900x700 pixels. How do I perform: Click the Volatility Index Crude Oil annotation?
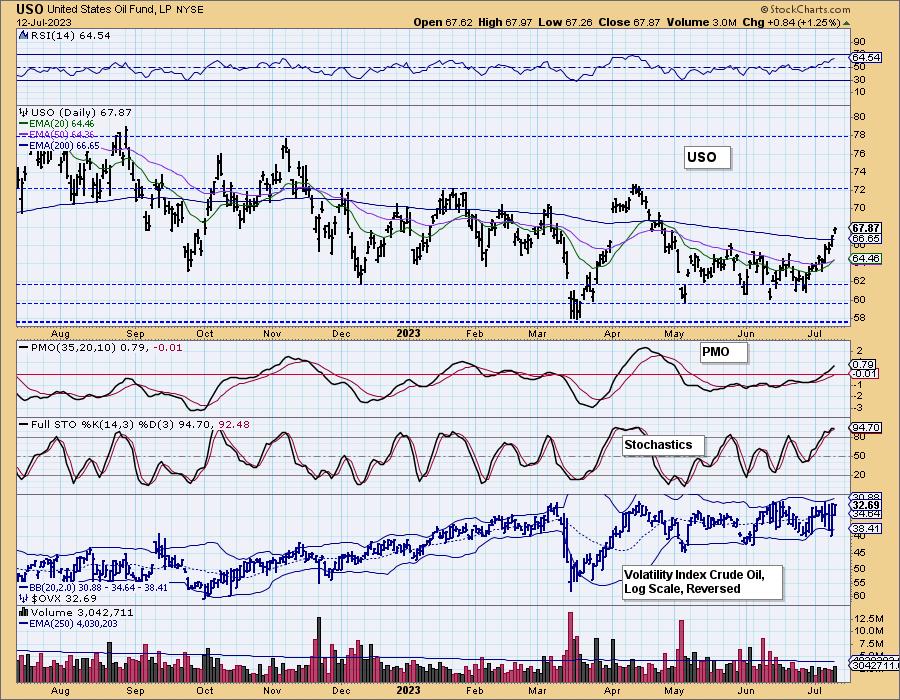pos(701,582)
